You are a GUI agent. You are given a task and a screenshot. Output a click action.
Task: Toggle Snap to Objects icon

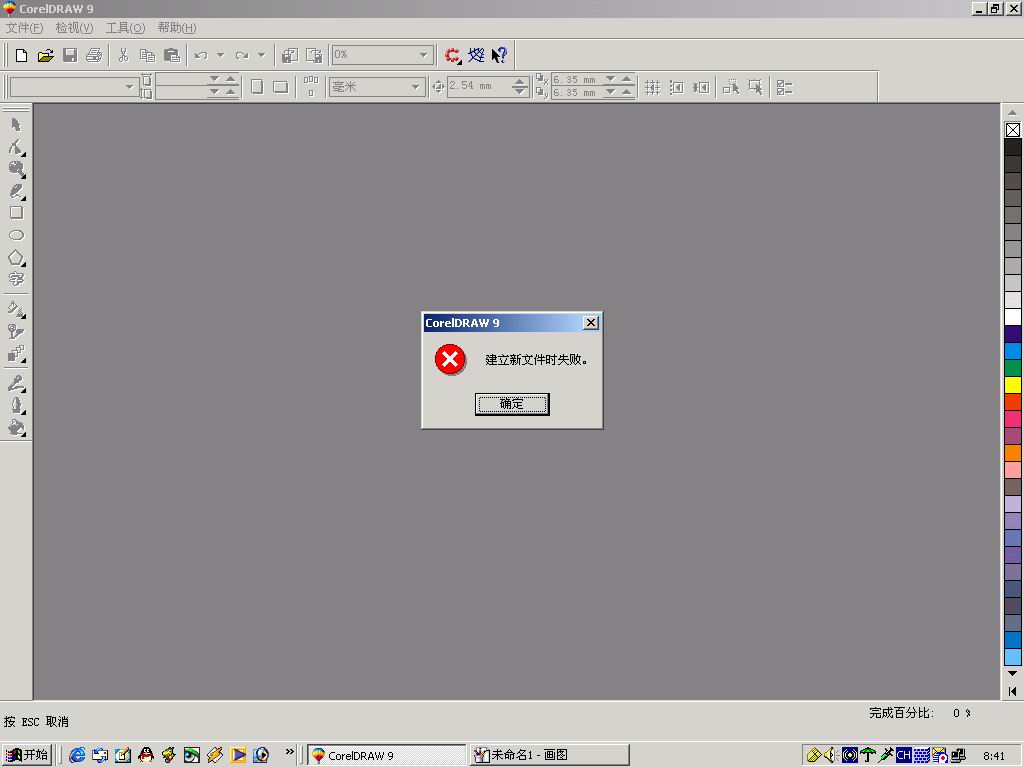[701, 88]
